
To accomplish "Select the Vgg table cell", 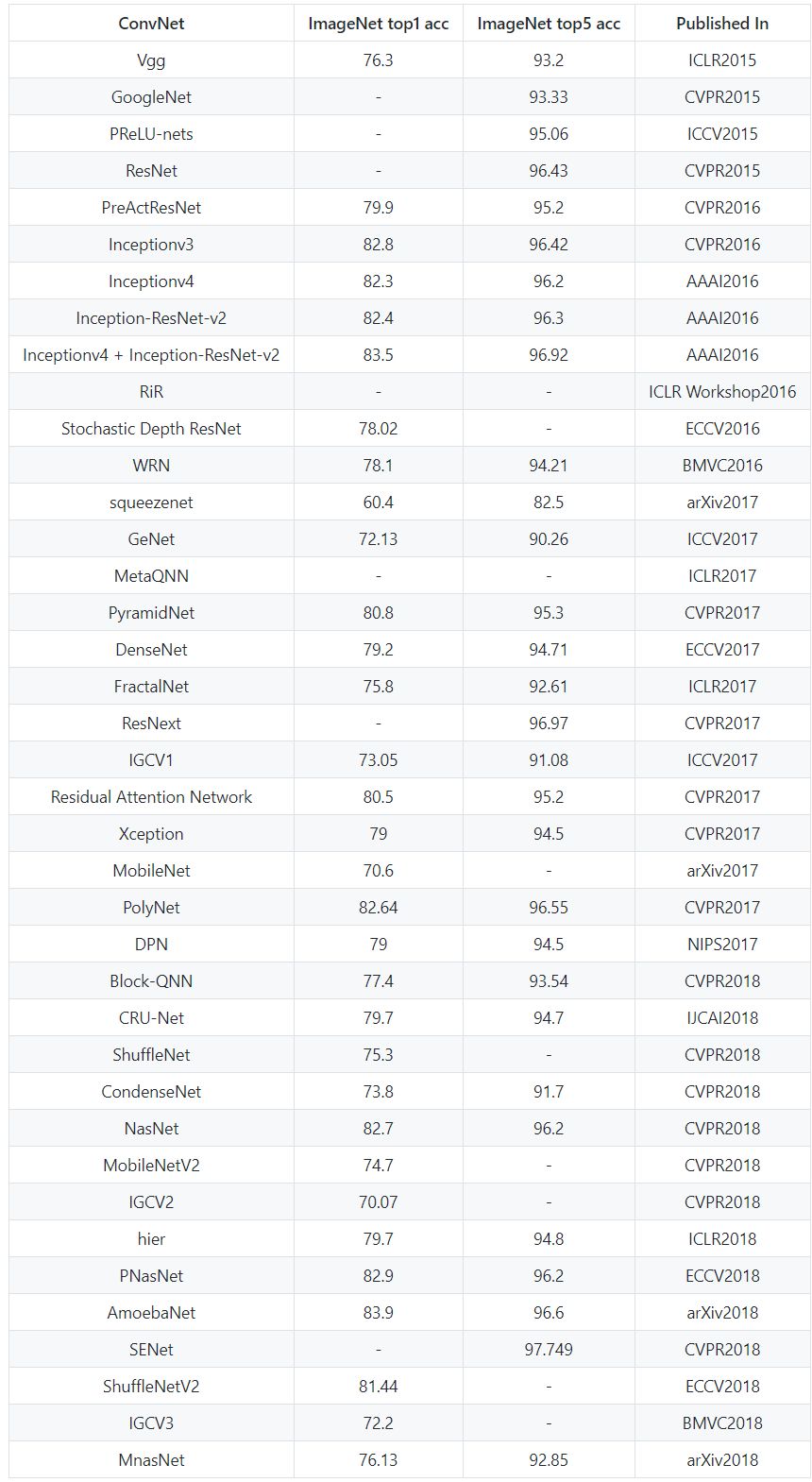I will click(151, 60).
